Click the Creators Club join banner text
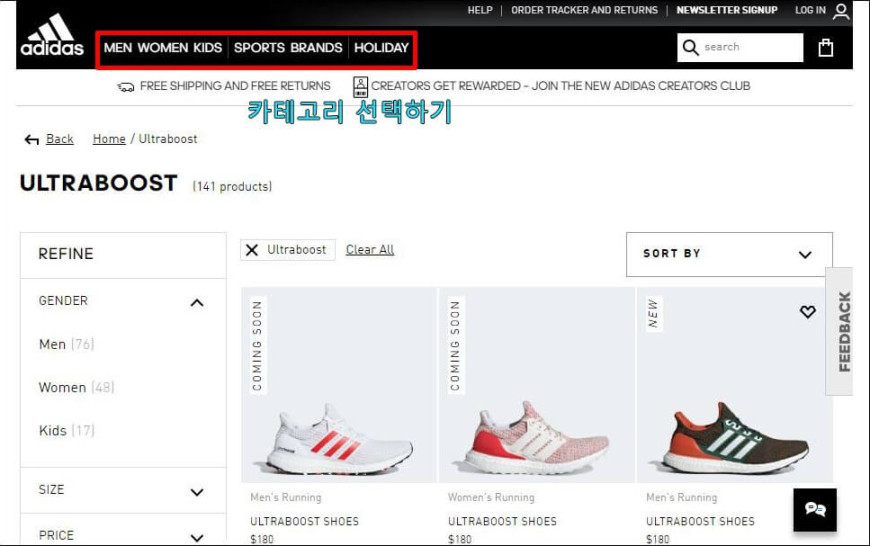The height and width of the screenshot is (546, 870). [560, 86]
